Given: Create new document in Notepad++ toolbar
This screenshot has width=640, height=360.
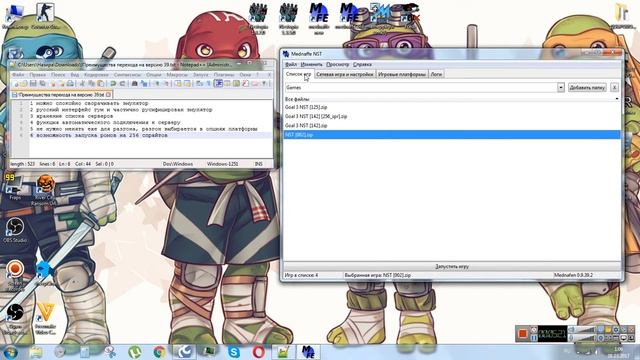Looking at the screenshot, I should pos(16,84).
